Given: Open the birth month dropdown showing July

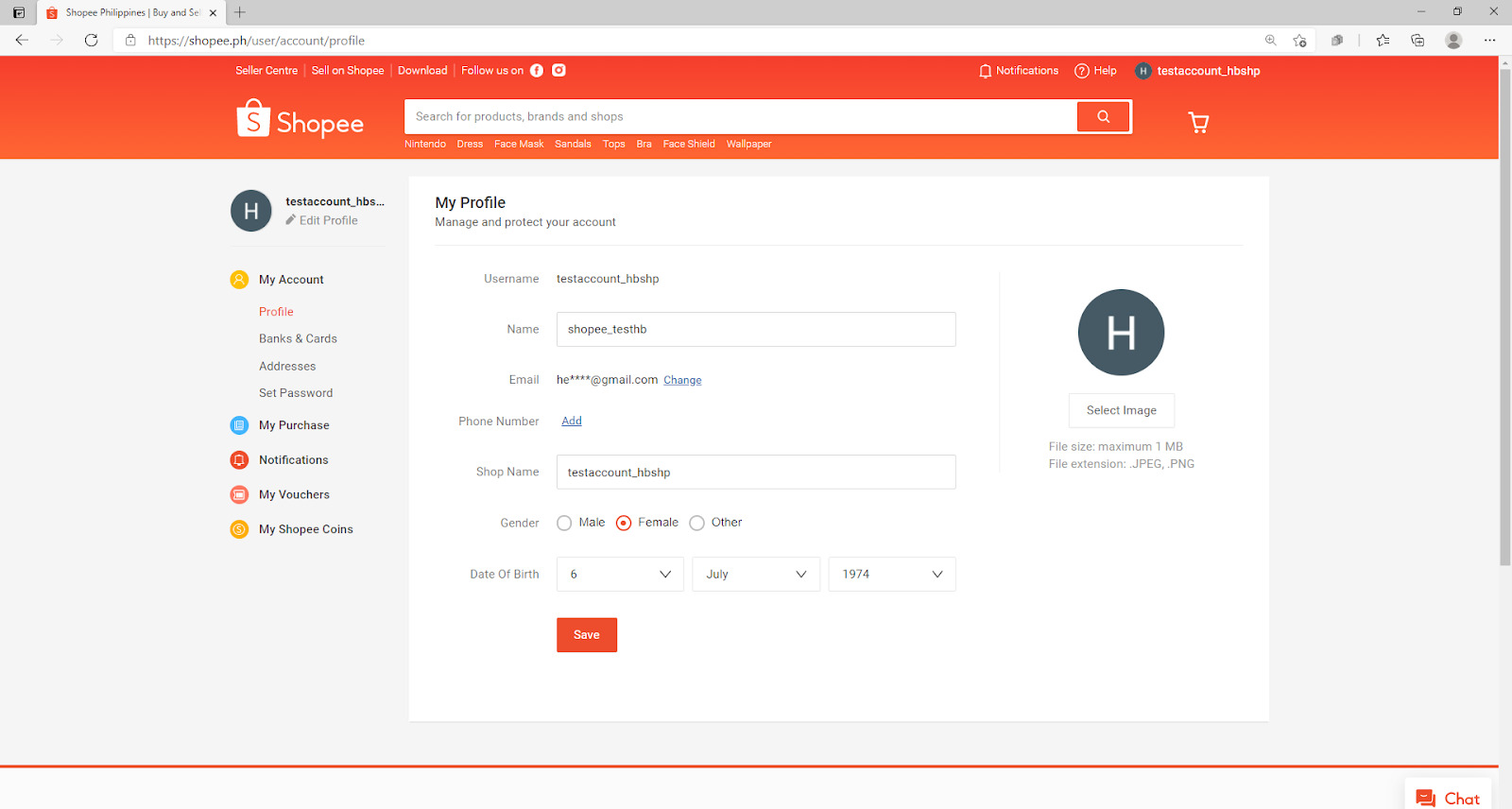Looking at the screenshot, I should coord(756,575).
